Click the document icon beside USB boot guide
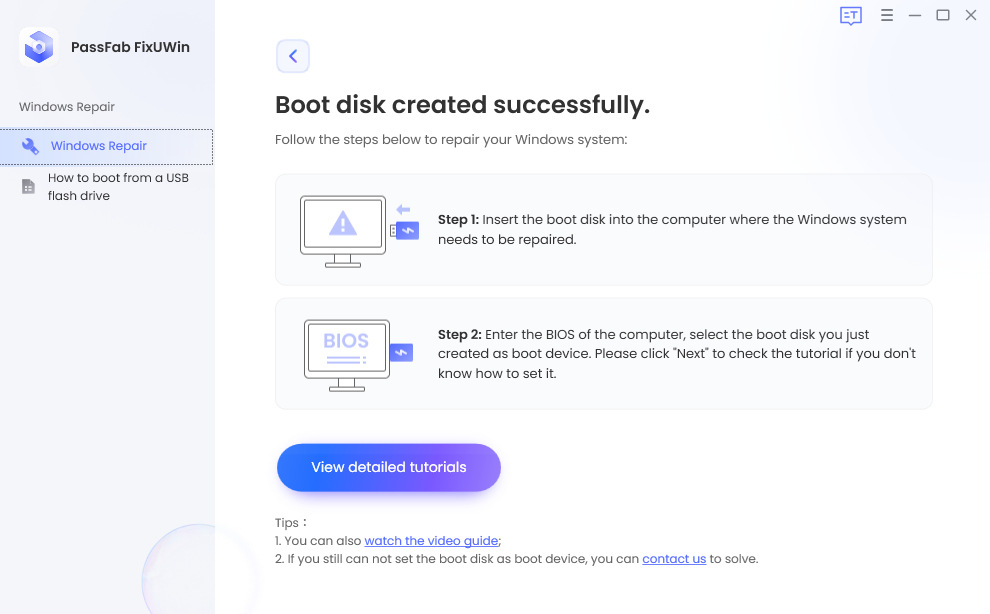The width and height of the screenshot is (990, 614). point(28,186)
